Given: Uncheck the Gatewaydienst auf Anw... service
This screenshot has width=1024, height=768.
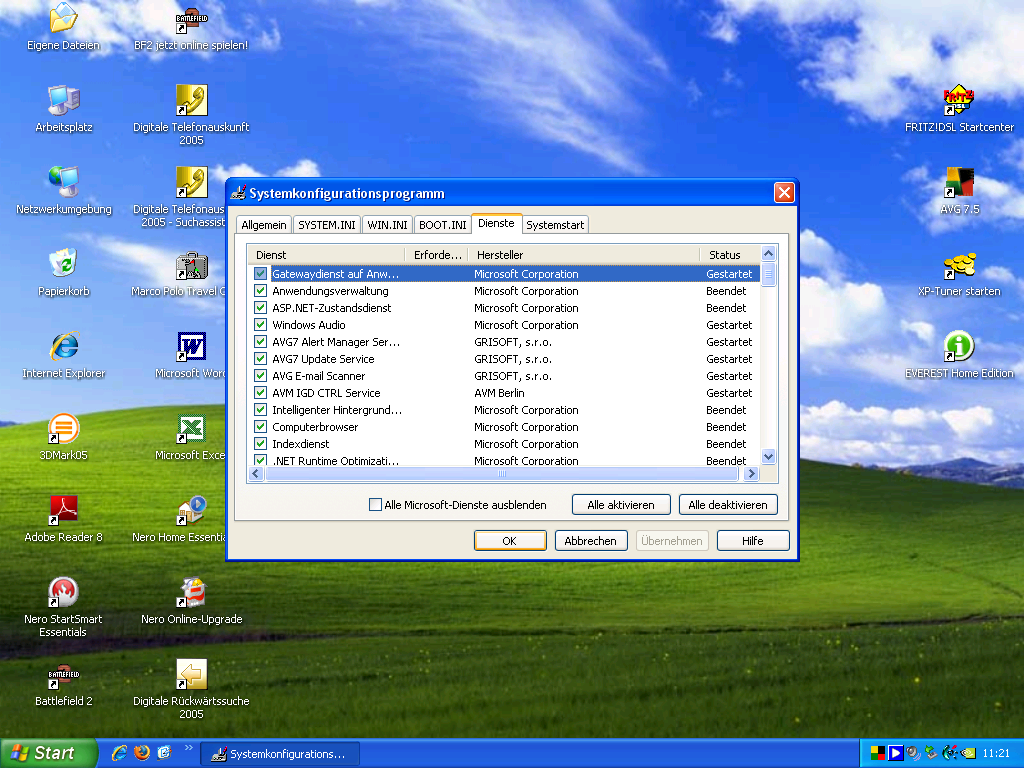Looking at the screenshot, I should (261, 274).
